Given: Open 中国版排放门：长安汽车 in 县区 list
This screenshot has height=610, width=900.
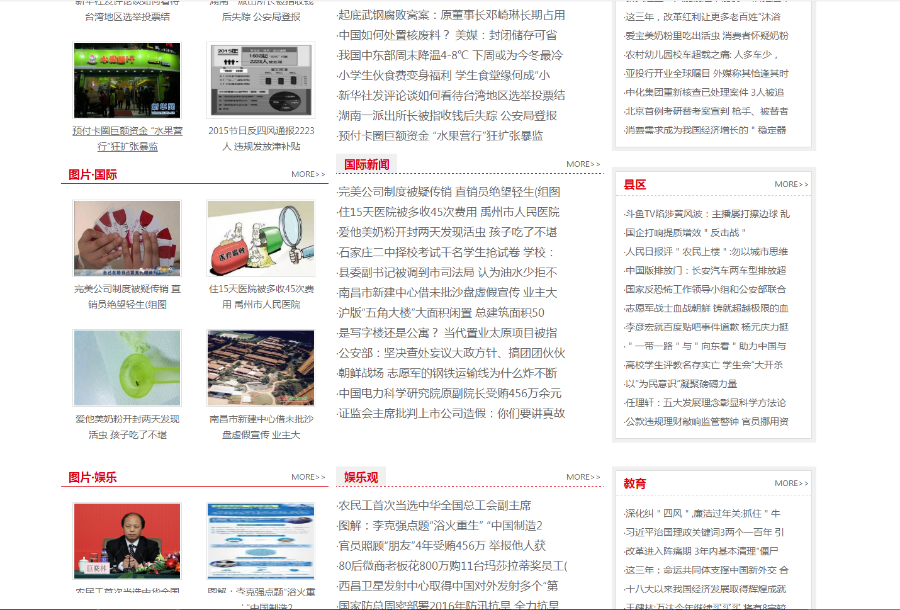Looking at the screenshot, I should (705, 271).
